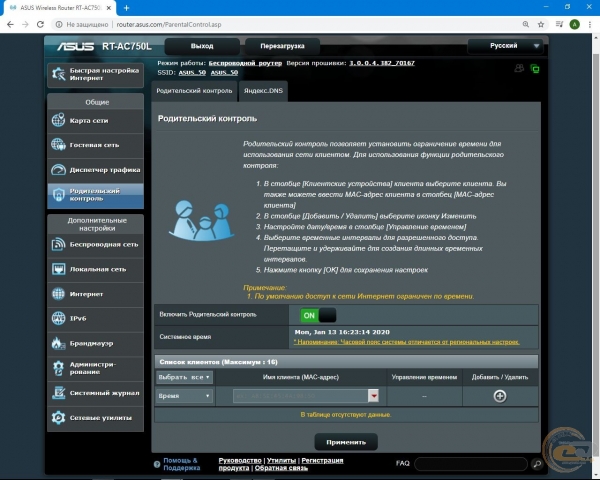Switch to Родительский контроль tab
Viewport: 600px width, 480px height.
[x=194, y=91]
